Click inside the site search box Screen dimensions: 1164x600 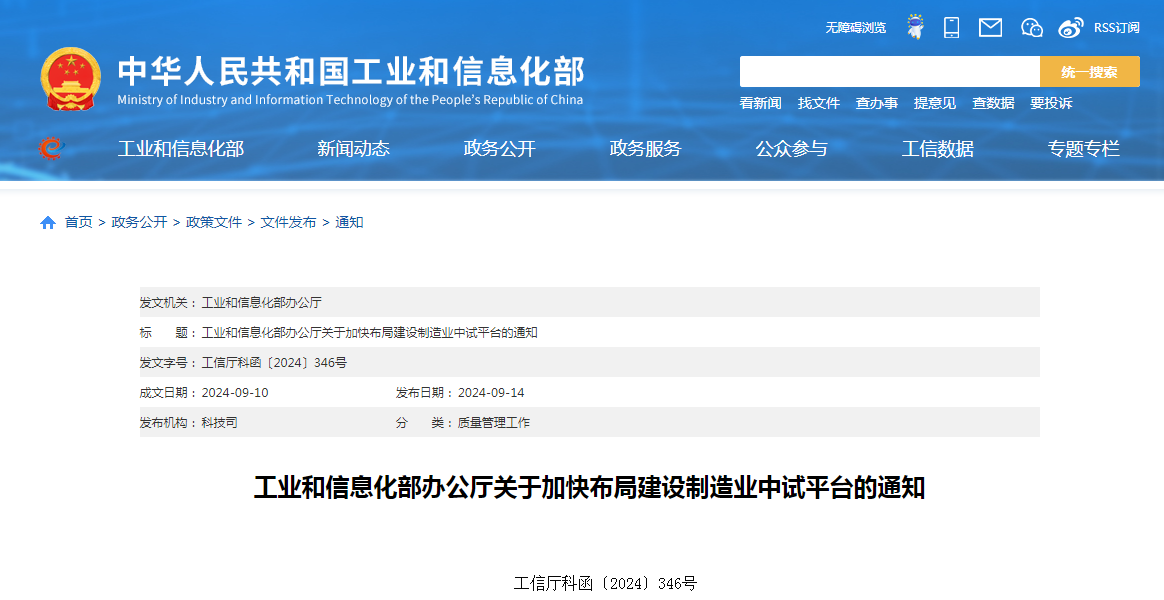tap(889, 72)
